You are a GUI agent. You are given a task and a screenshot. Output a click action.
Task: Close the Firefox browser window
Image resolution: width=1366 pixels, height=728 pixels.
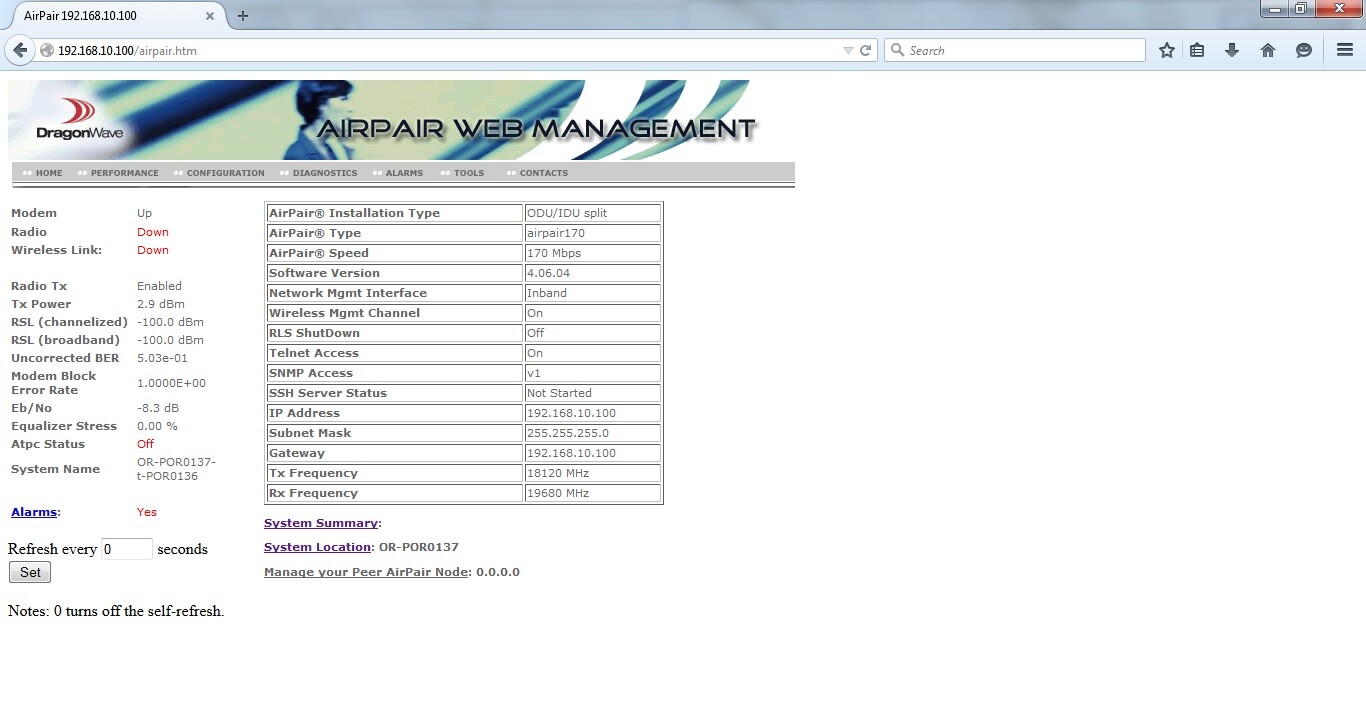coord(1337,9)
